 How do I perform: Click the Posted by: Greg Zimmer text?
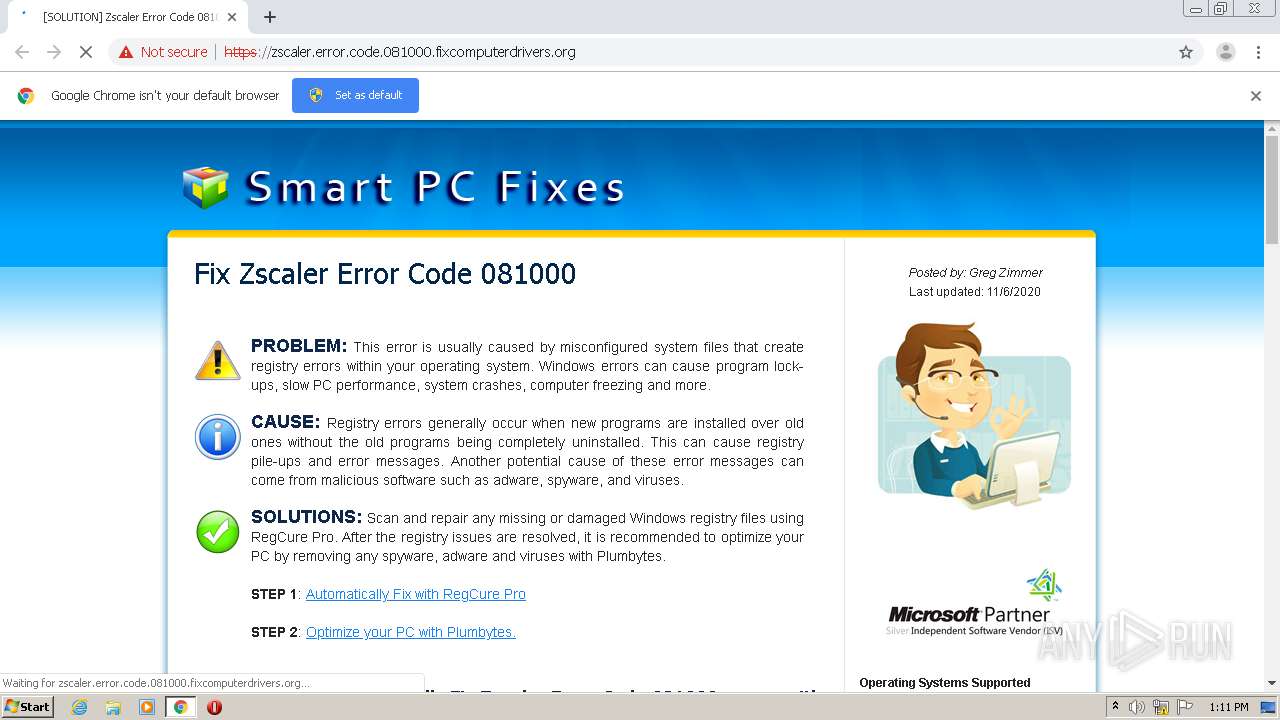(975, 272)
